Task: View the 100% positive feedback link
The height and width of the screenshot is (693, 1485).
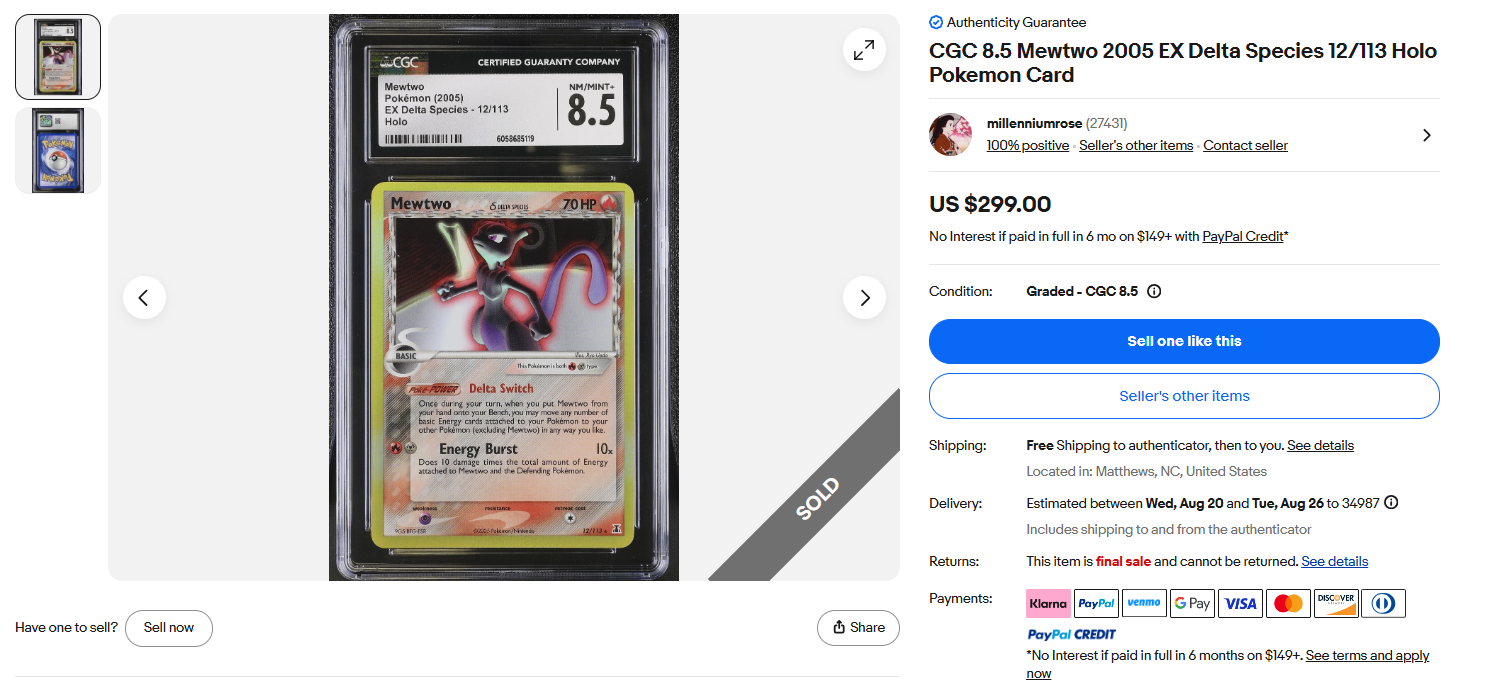Action: 1028,146
